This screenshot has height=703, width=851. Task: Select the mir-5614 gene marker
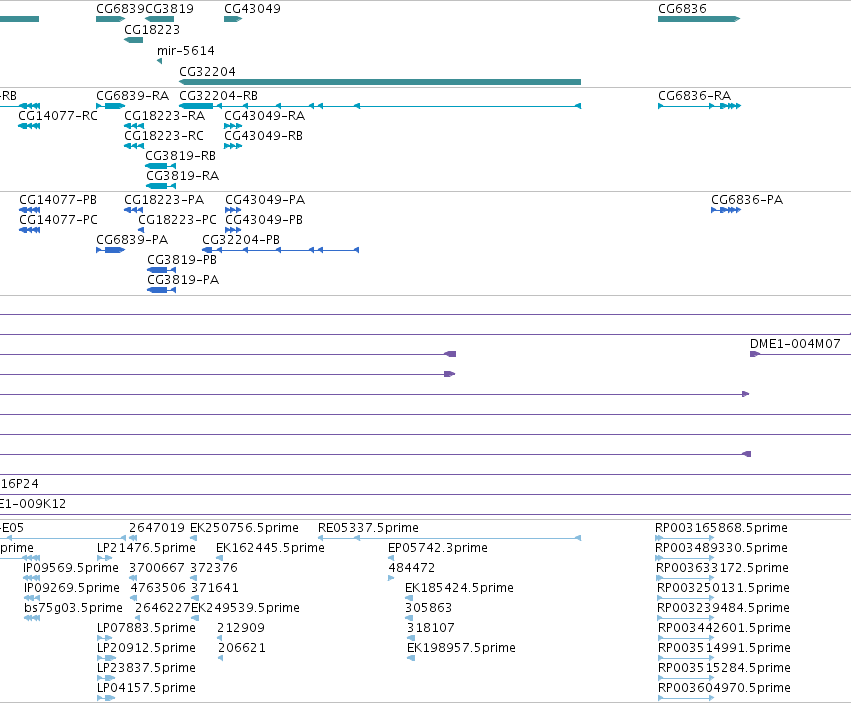(x=160, y=61)
